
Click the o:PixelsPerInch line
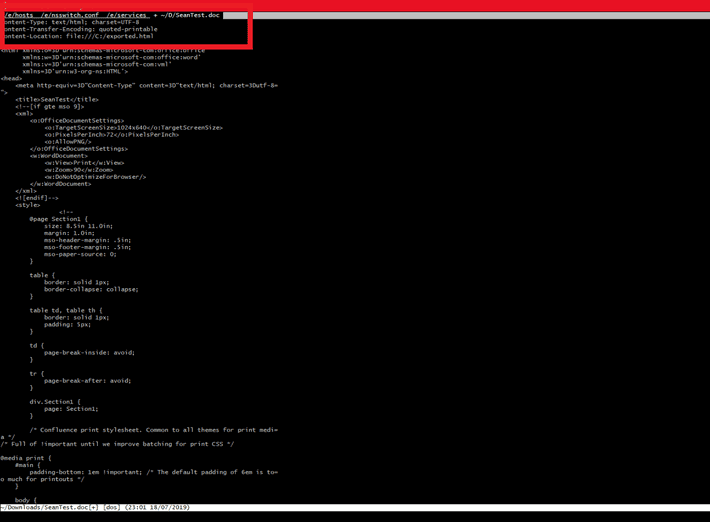coord(110,135)
